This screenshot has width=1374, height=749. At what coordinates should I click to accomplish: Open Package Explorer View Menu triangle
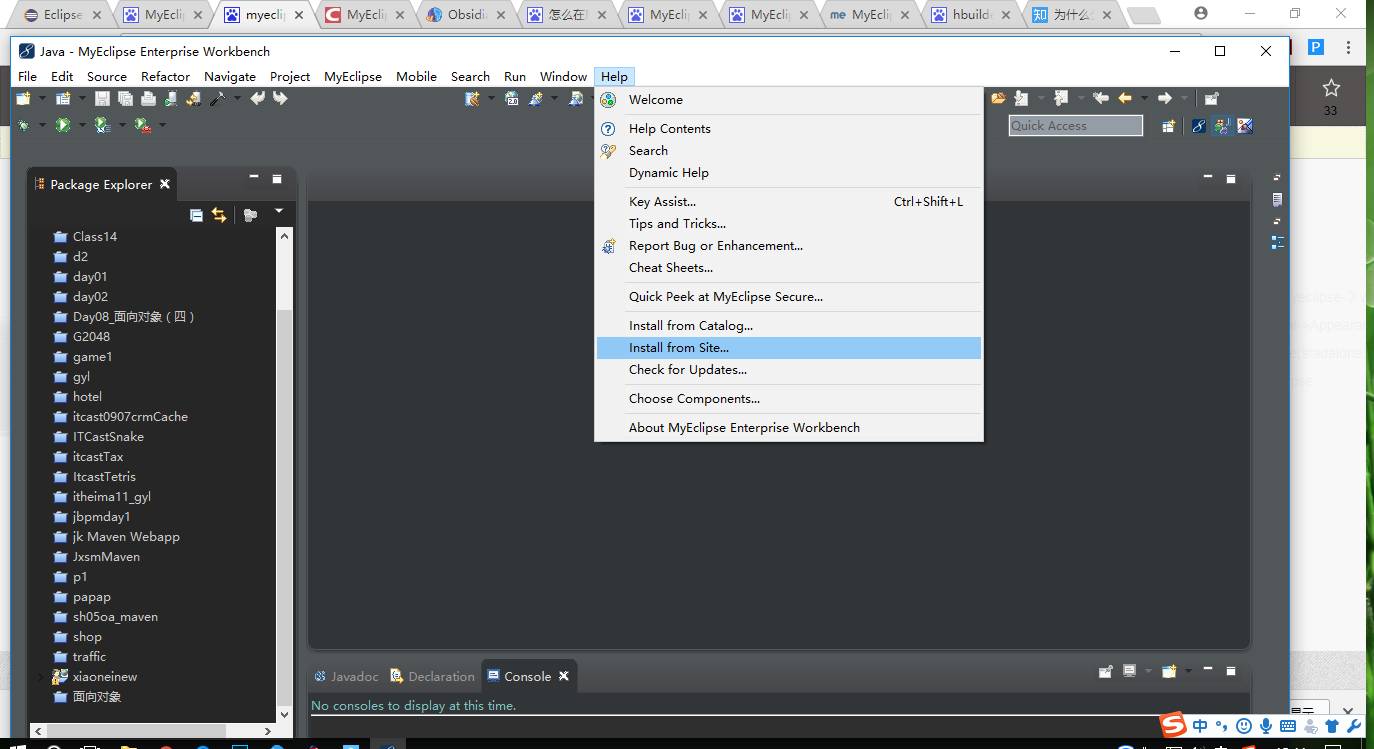[x=279, y=211]
